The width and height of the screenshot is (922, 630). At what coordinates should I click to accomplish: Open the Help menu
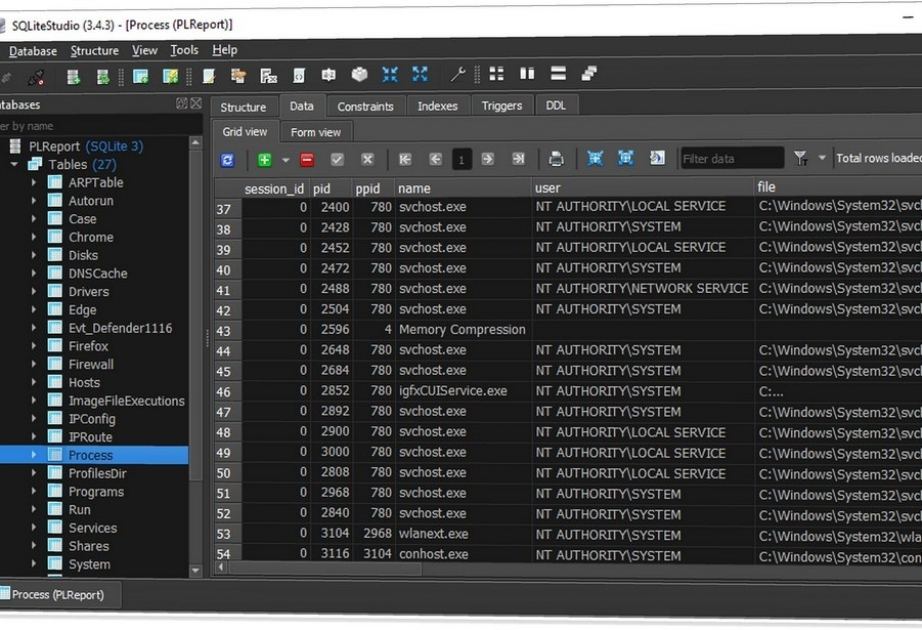[225, 50]
